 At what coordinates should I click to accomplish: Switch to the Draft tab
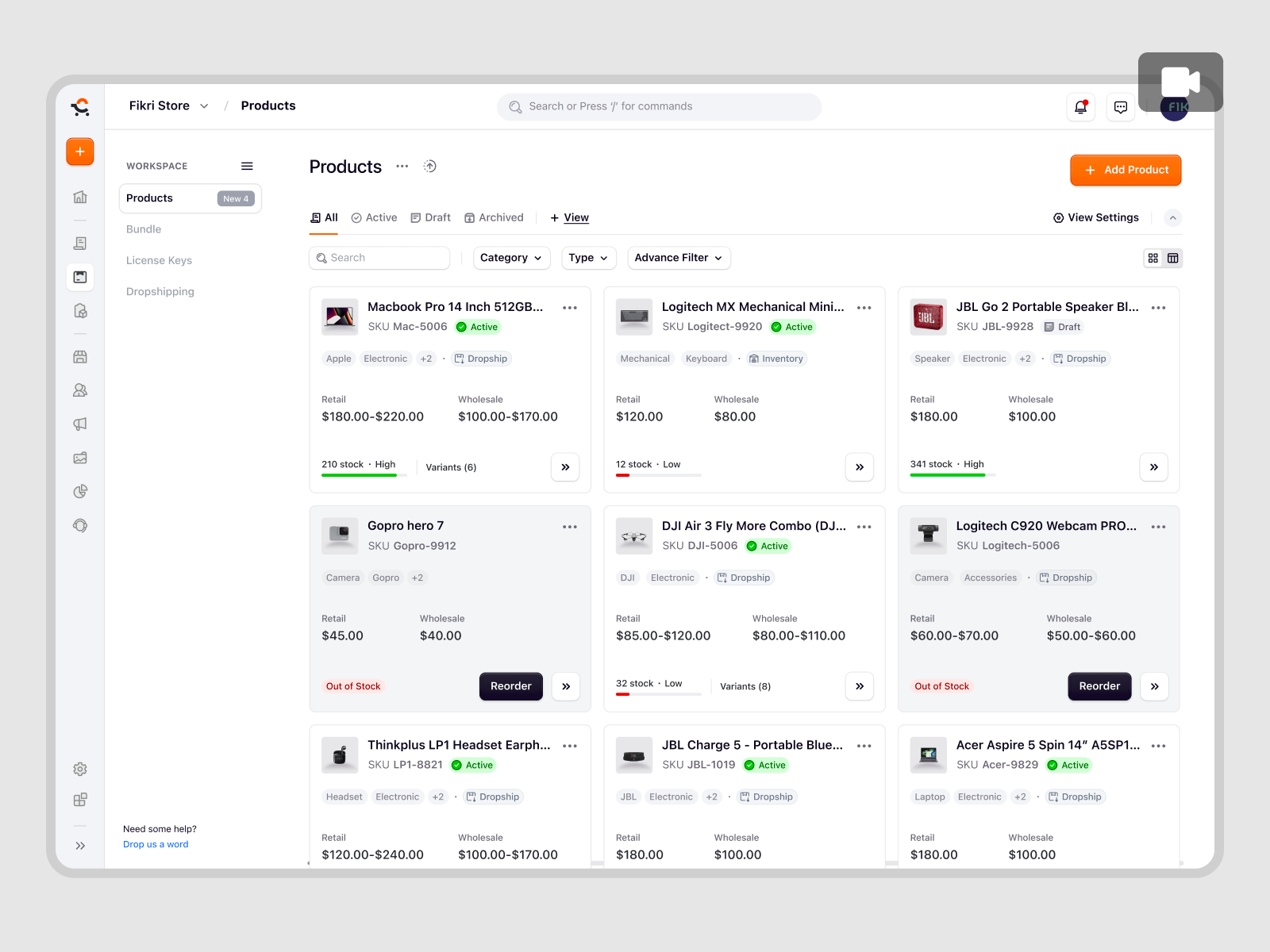point(430,217)
